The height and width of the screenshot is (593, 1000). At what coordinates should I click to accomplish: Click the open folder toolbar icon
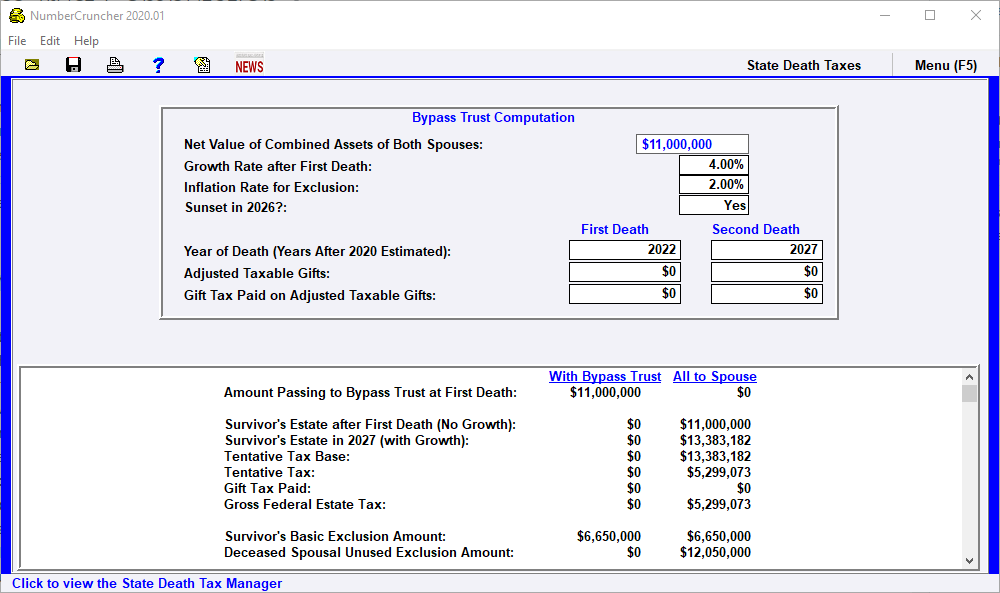[32, 65]
